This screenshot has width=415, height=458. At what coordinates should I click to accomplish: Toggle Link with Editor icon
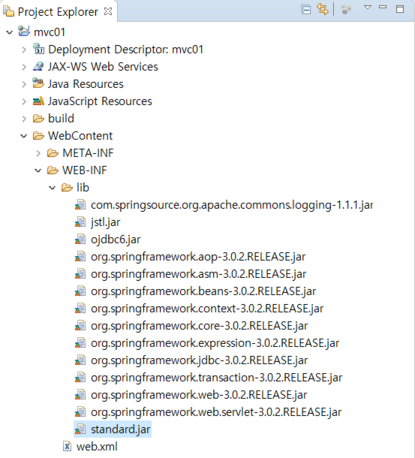(322, 9)
